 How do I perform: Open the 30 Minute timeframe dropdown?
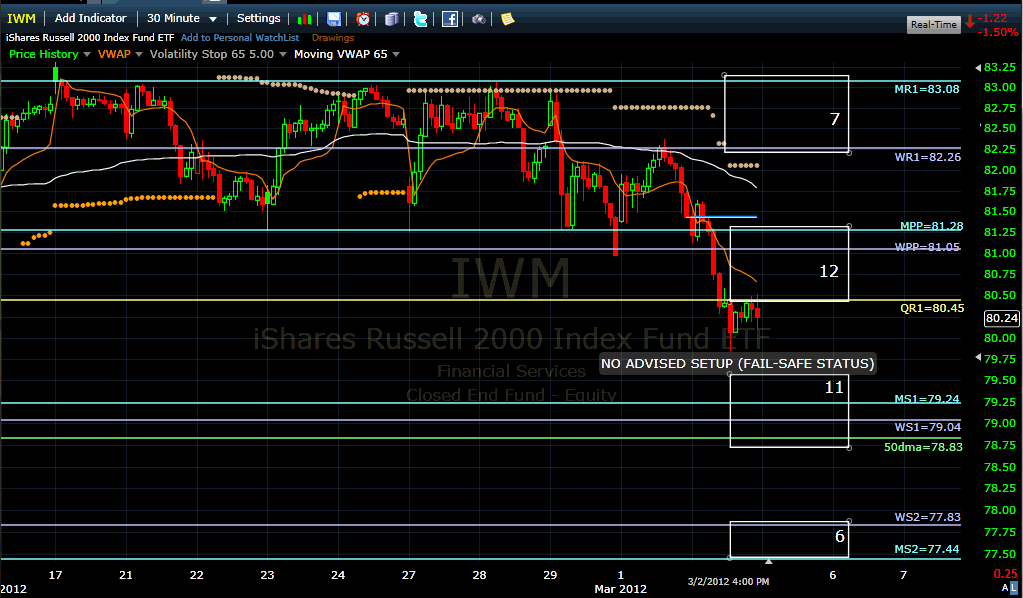(182, 18)
